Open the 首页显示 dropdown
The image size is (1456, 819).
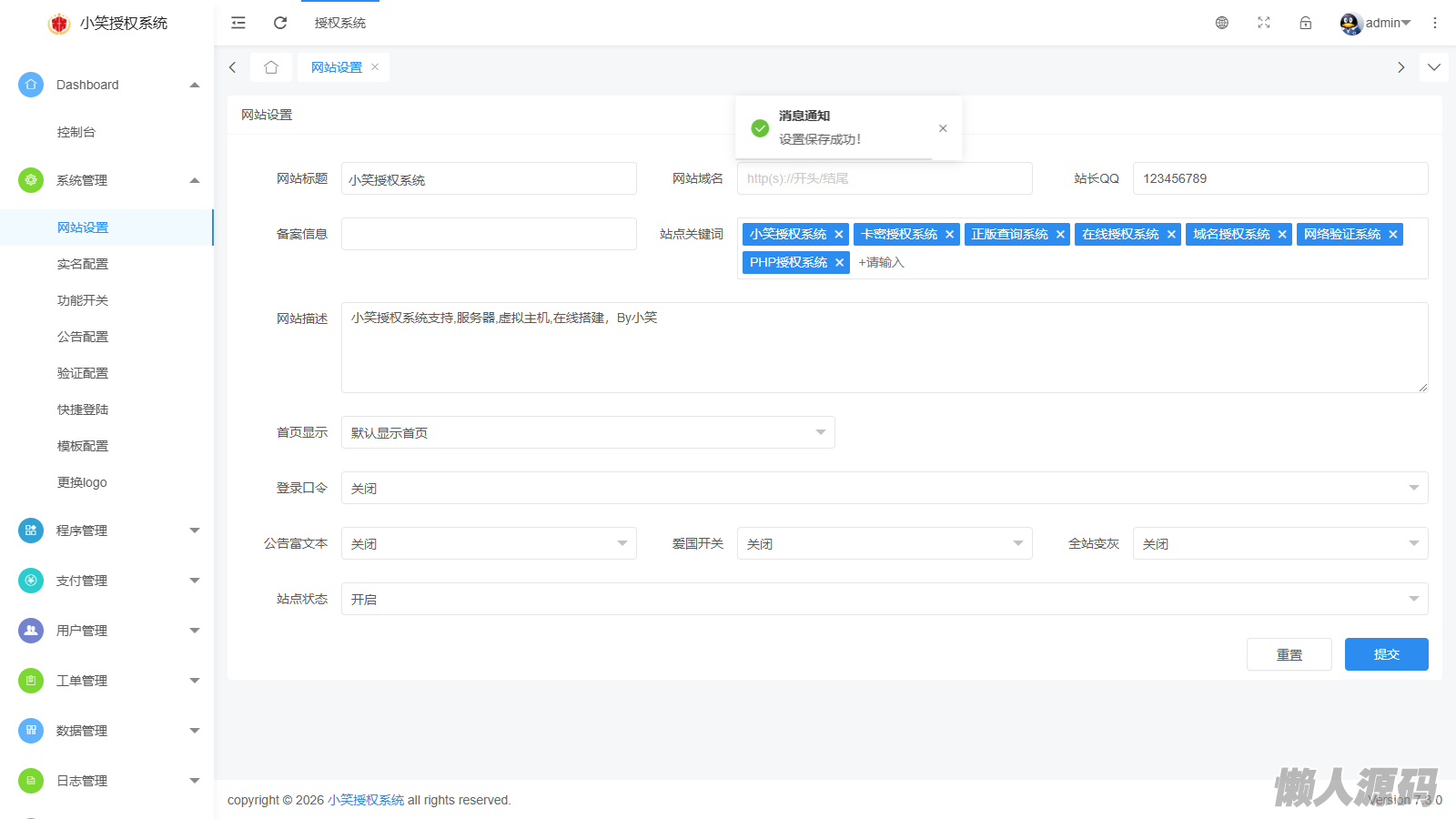click(x=588, y=432)
